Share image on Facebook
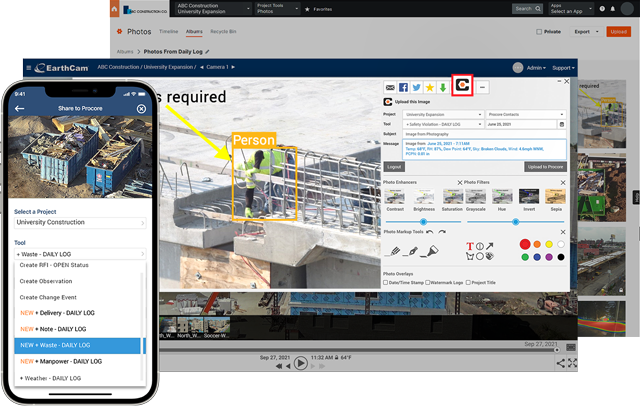640x406 pixels. [x=403, y=87]
